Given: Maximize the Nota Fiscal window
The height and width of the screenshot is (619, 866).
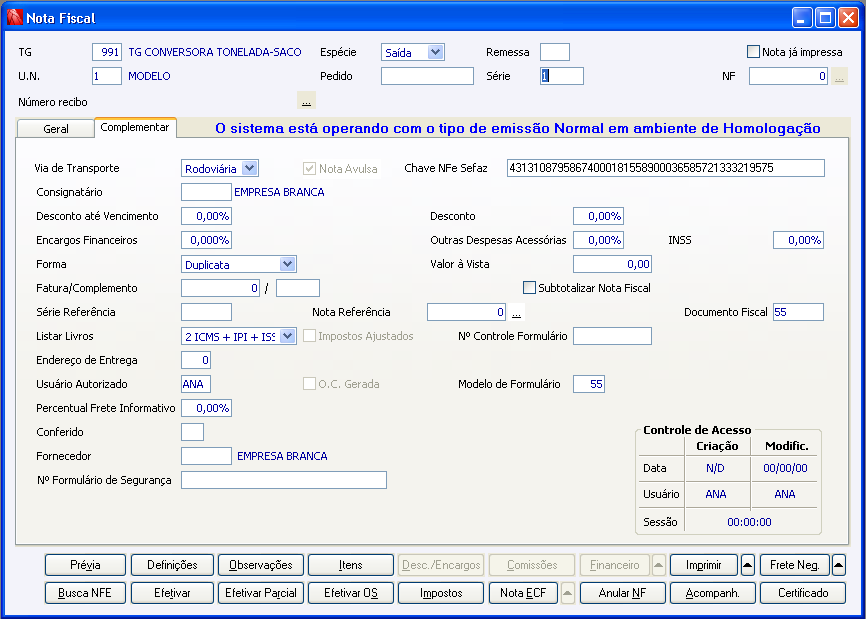Looking at the screenshot, I should pyautogui.click(x=825, y=18).
